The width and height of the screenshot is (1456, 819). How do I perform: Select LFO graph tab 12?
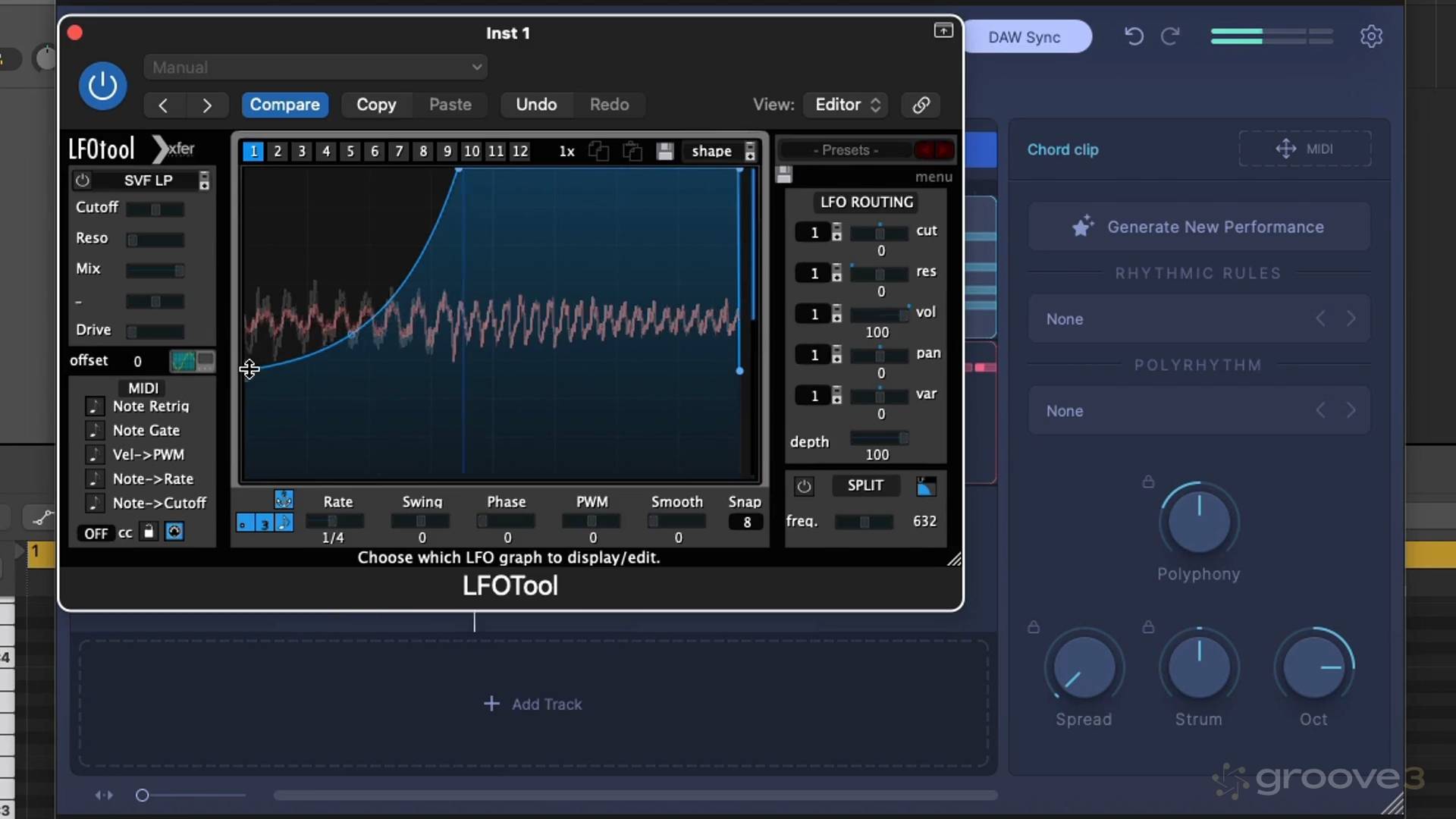pyautogui.click(x=520, y=151)
